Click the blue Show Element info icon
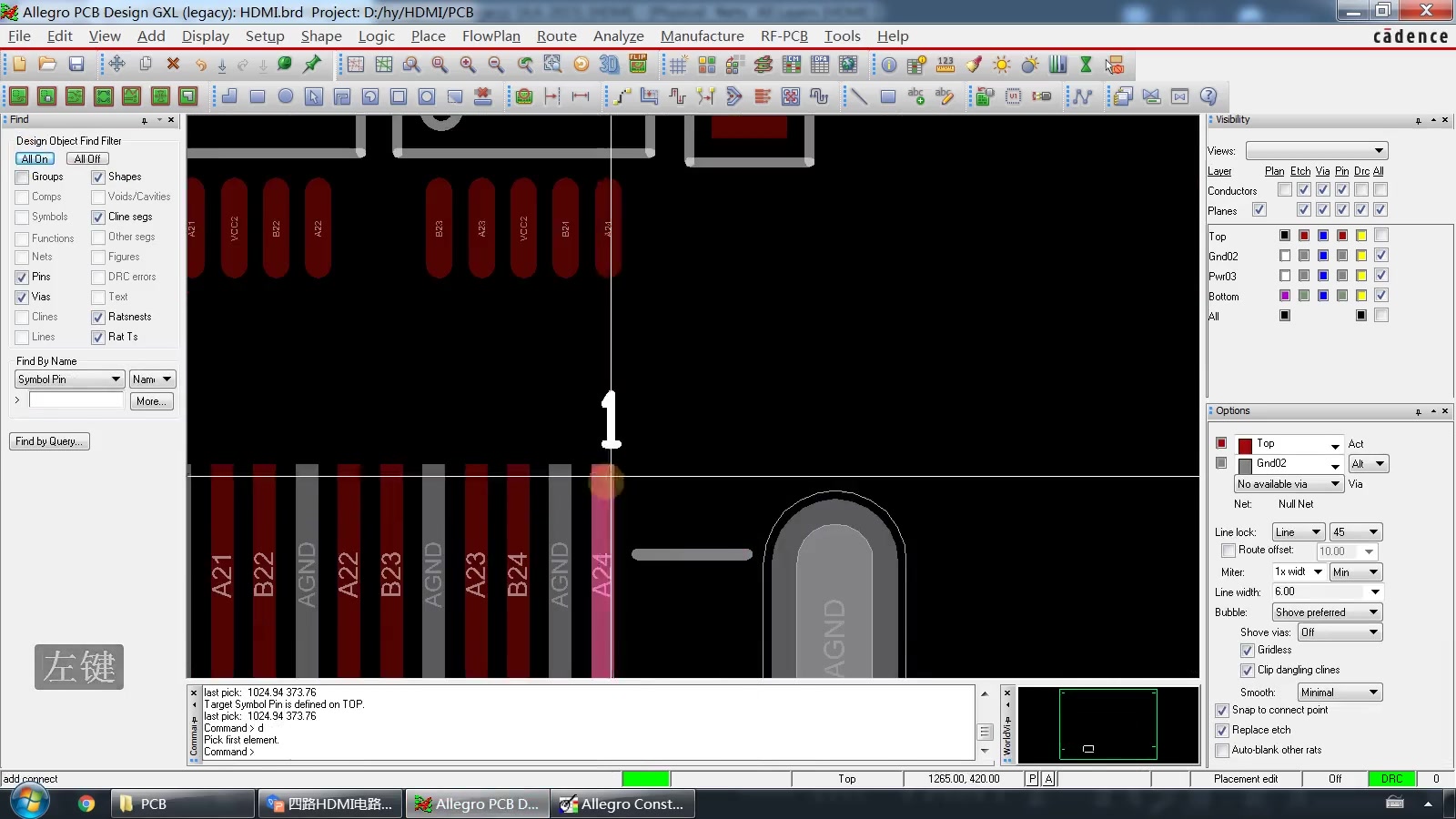 [x=889, y=65]
